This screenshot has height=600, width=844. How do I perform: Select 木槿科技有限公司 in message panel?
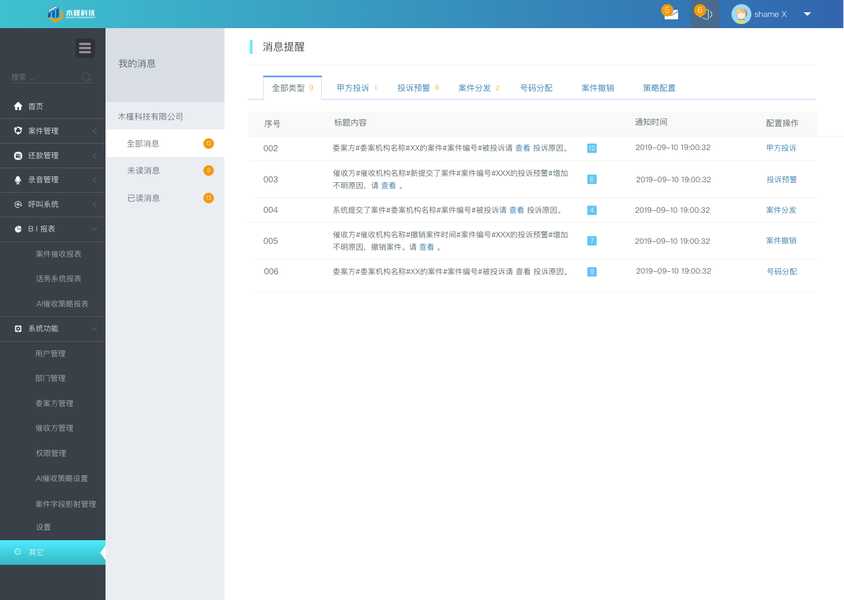click(151, 117)
